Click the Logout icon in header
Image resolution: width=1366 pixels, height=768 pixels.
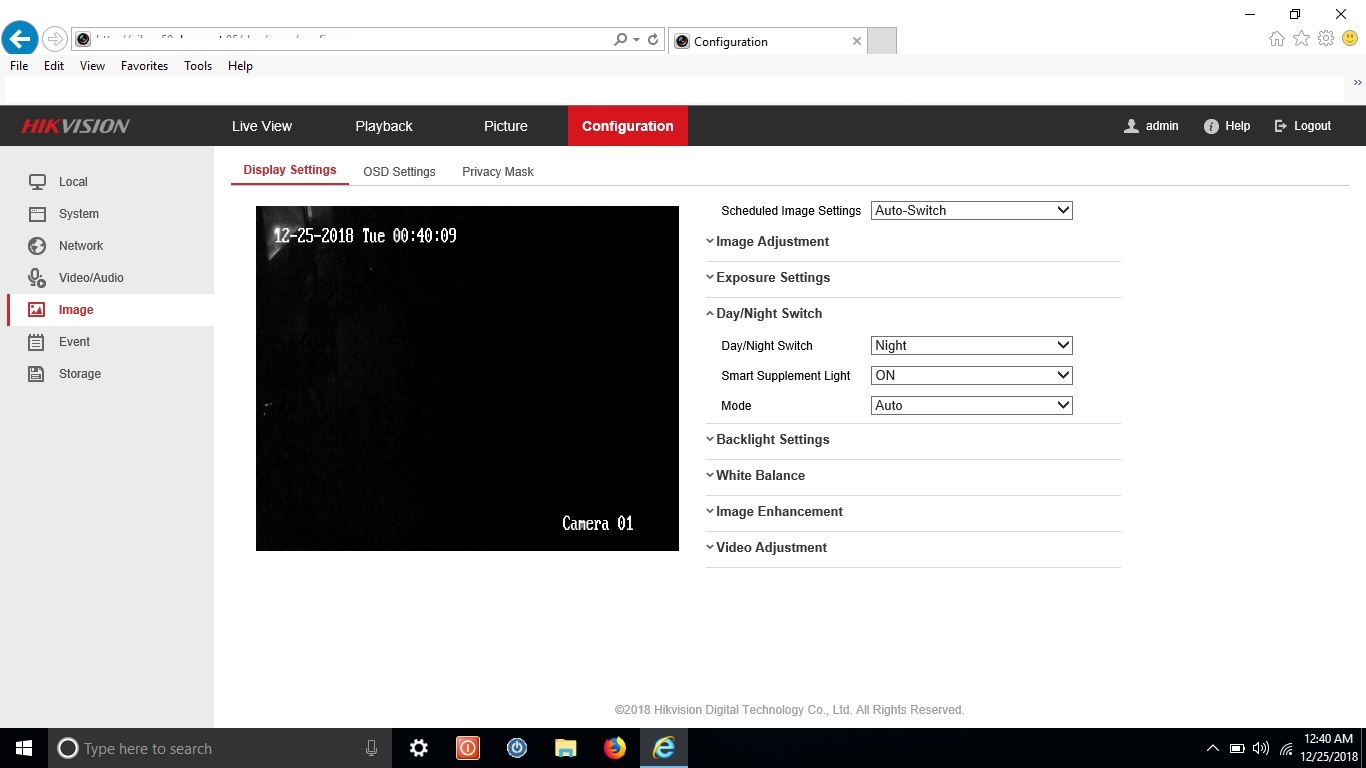(x=1281, y=126)
